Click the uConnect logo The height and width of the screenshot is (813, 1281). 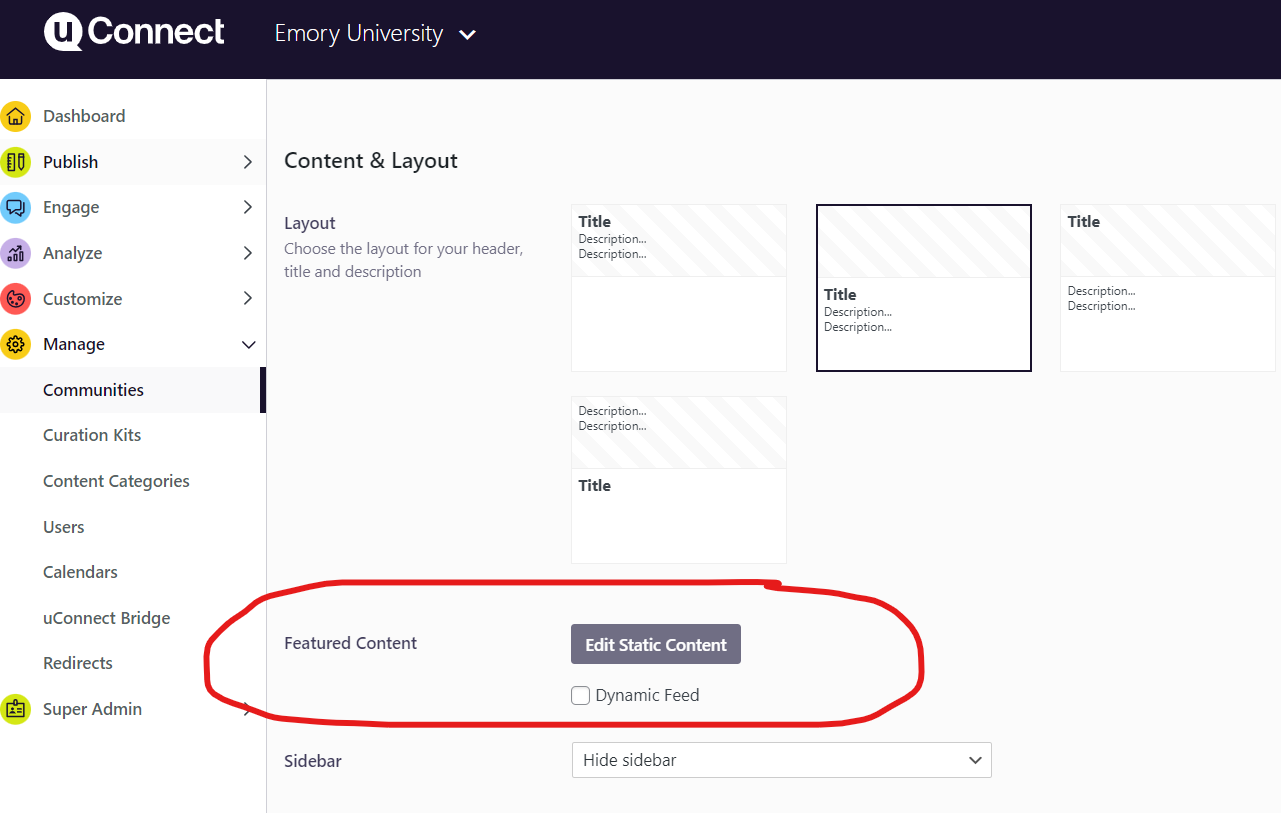coord(134,32)
